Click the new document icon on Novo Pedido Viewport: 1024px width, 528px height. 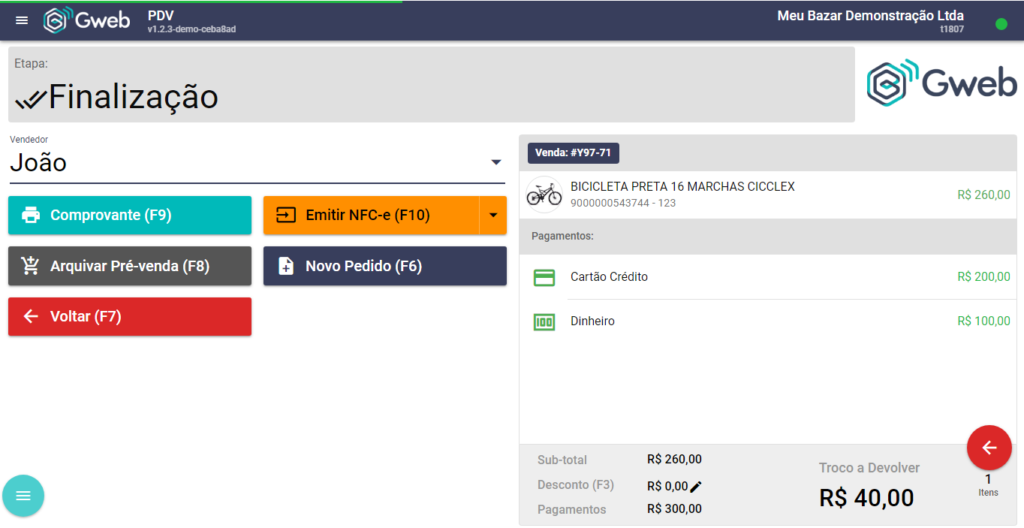tap(285, 266)
